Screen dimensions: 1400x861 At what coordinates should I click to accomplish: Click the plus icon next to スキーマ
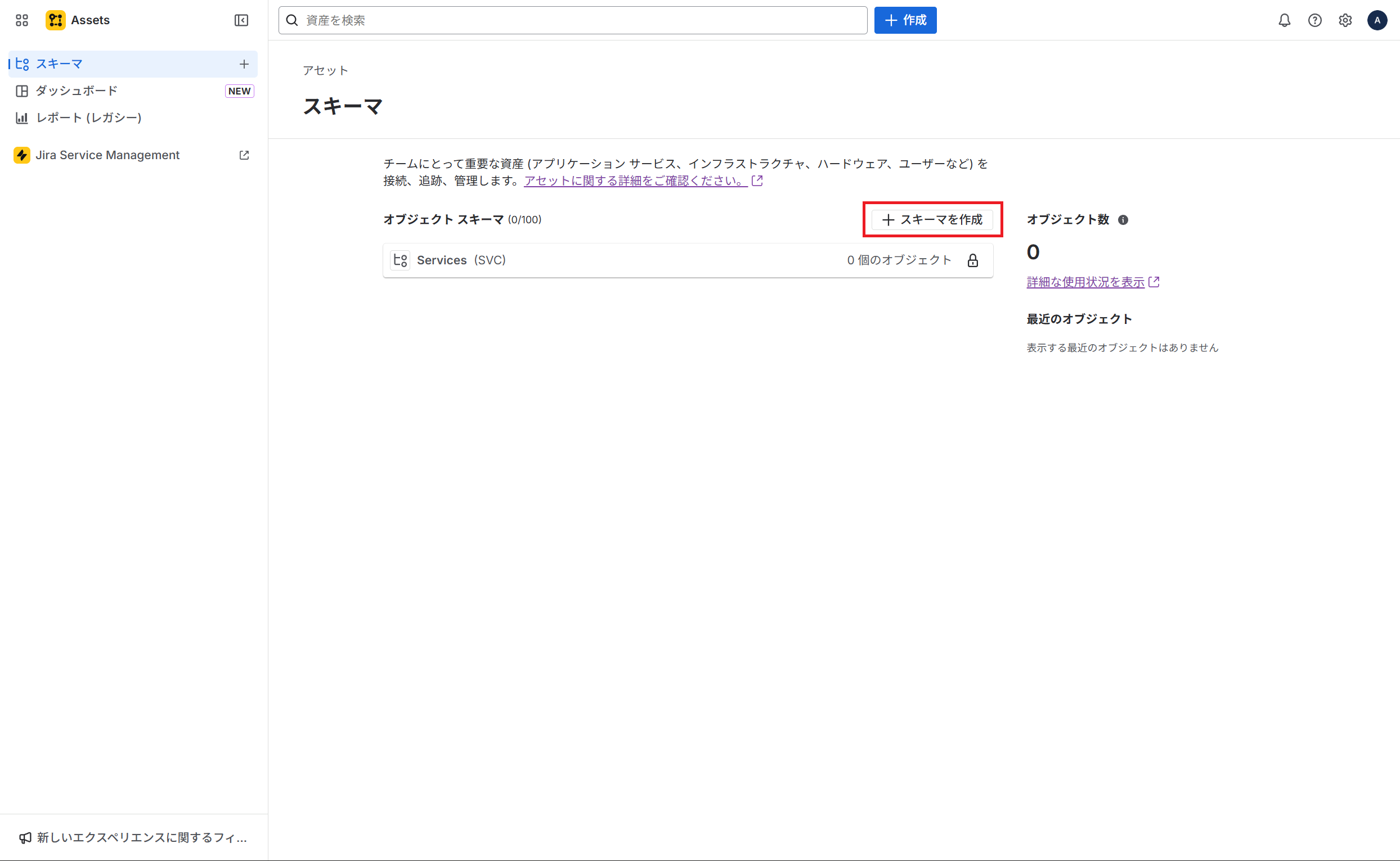(x=244, y=64)
